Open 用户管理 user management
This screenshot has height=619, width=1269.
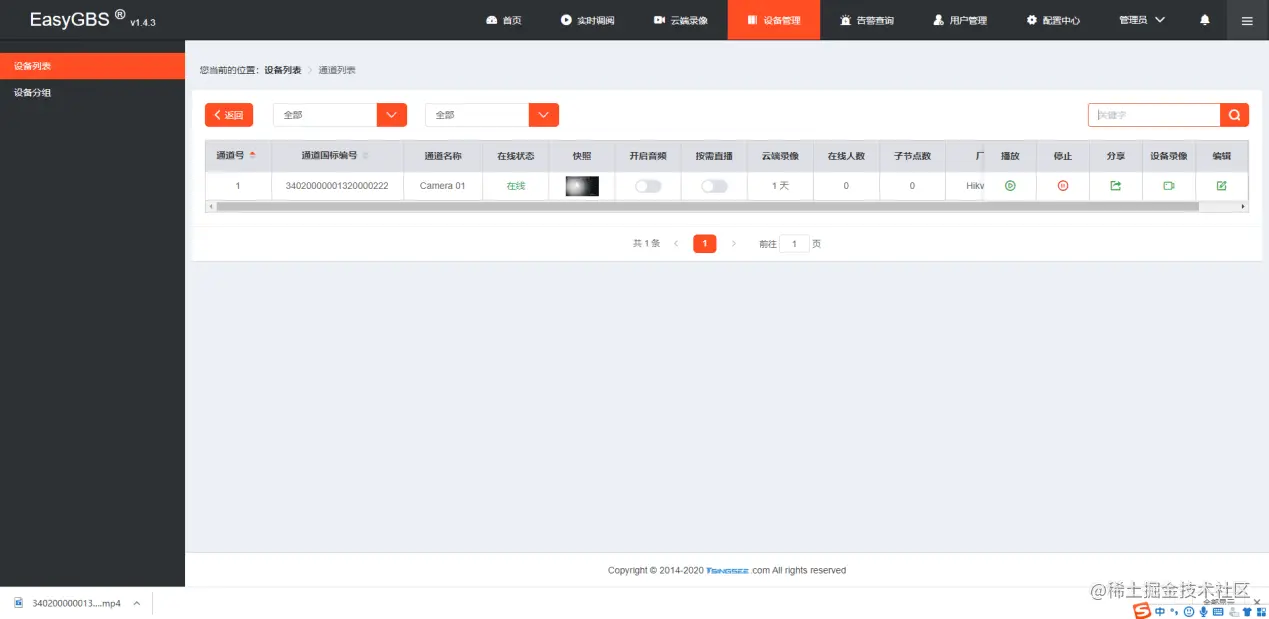pyautogui.click(x=960, y=20)
